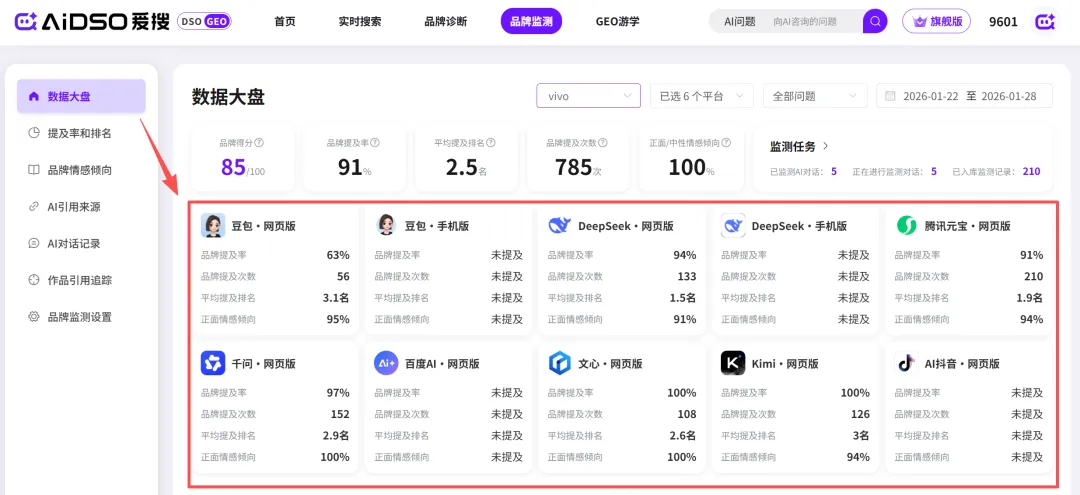The width and height of the screenshot is (1080, 495).
Task: Click help icon next to 平均提及排名
Action: [492, 143]
